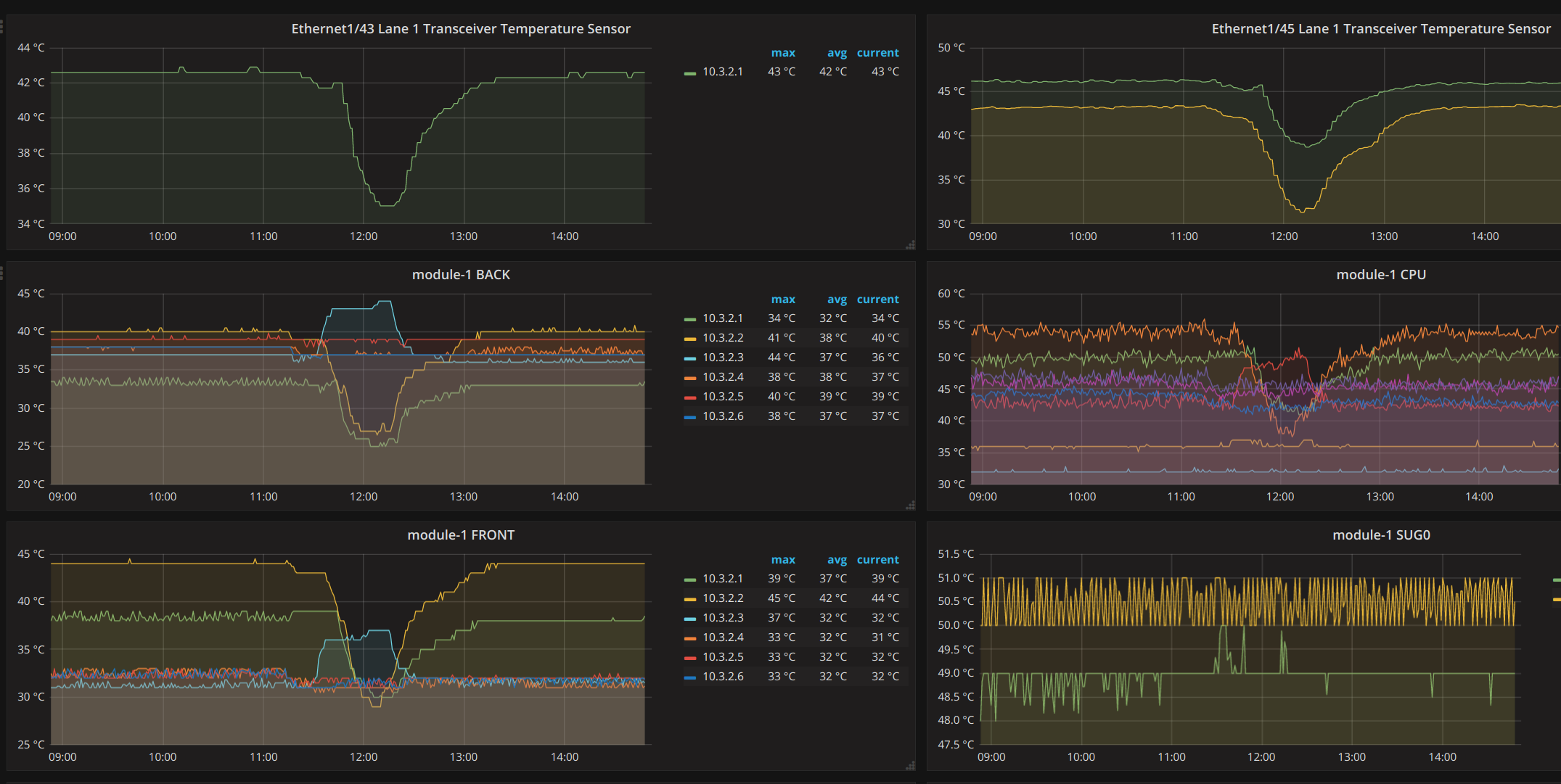Viewport: 1561px width, 784px height.
Task: Sort module-1 BACK legend by max column
Action: [783, 300]
